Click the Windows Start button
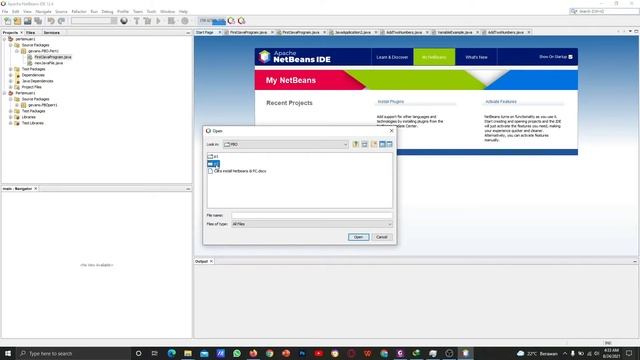640x360 pixels. click(x=8, y=353)
